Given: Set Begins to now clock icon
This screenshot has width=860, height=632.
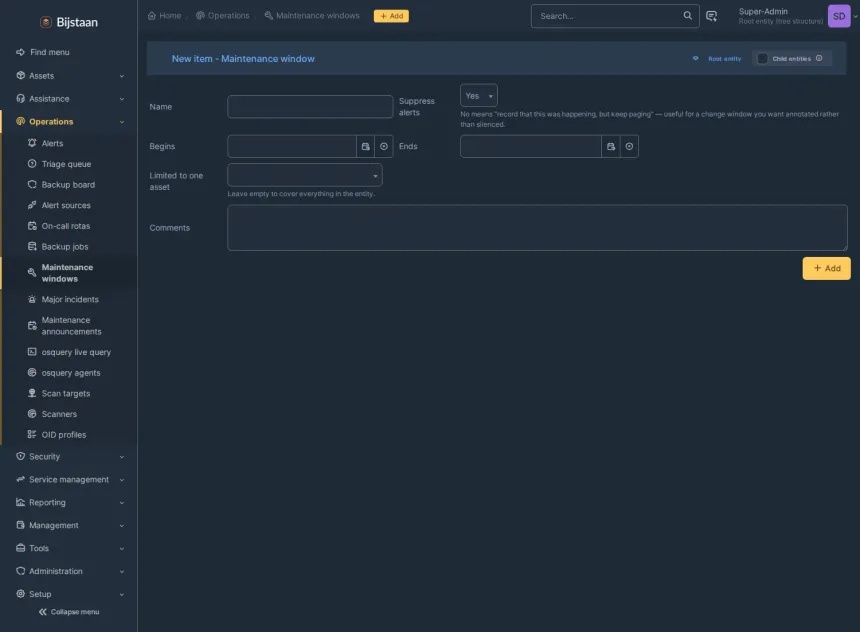Looking at the screenshot, I should tap(384, 146).
